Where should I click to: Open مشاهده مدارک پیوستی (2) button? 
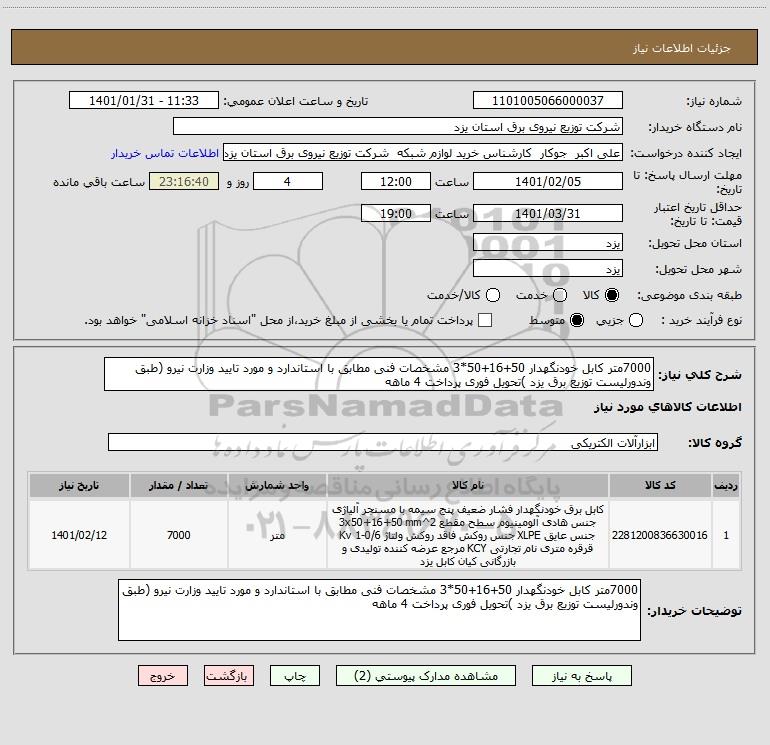426,676
